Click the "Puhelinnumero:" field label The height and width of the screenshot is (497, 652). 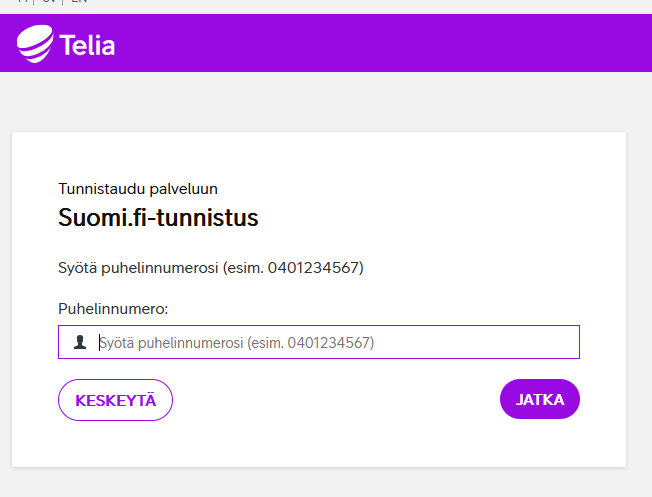[113, 310]
